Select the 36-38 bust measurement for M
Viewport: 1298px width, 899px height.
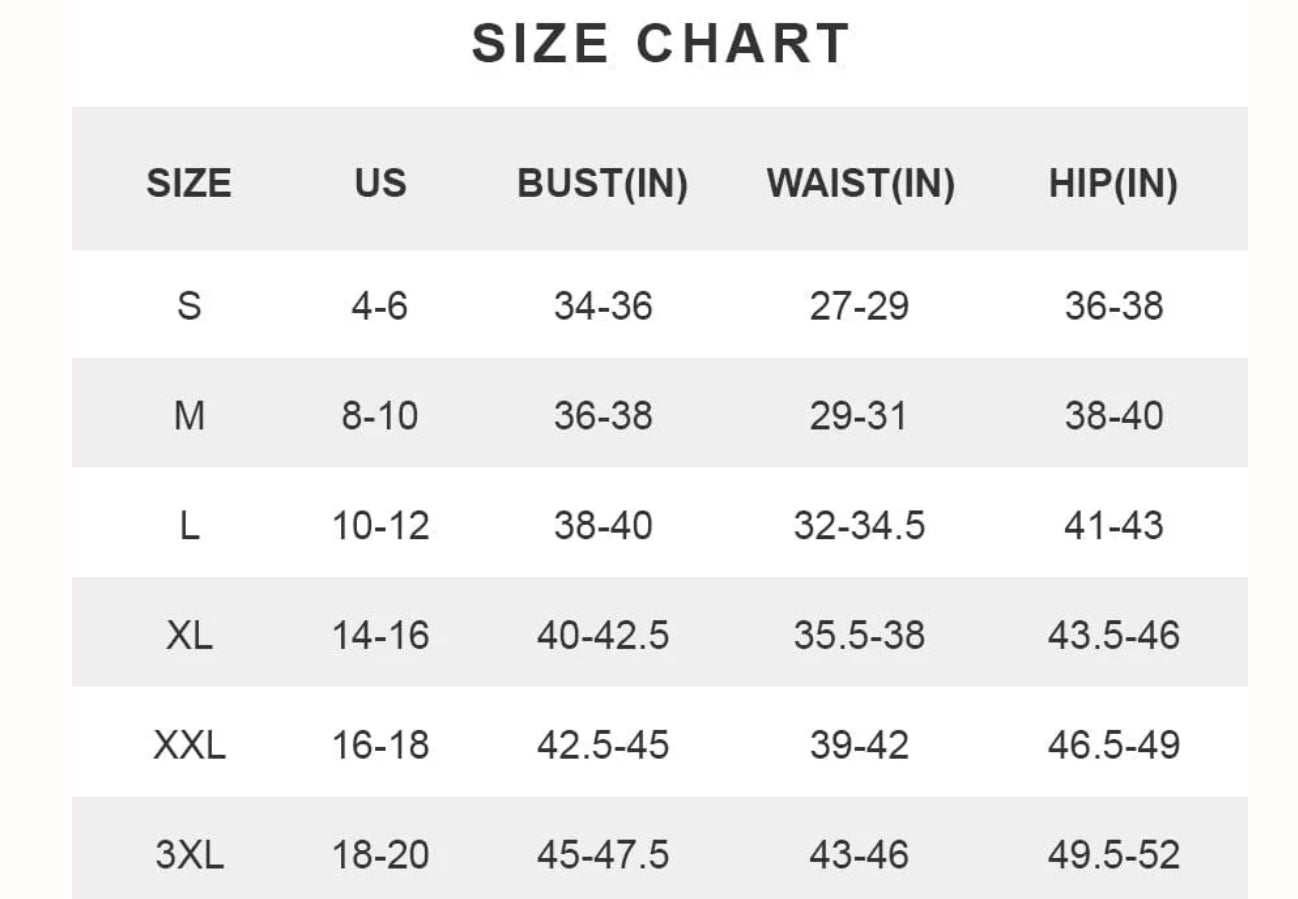tap(603, 415)
